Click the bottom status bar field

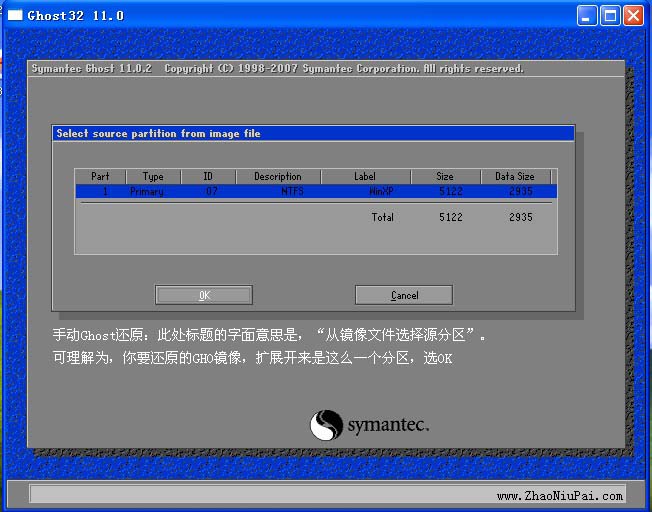pos(327,494)
